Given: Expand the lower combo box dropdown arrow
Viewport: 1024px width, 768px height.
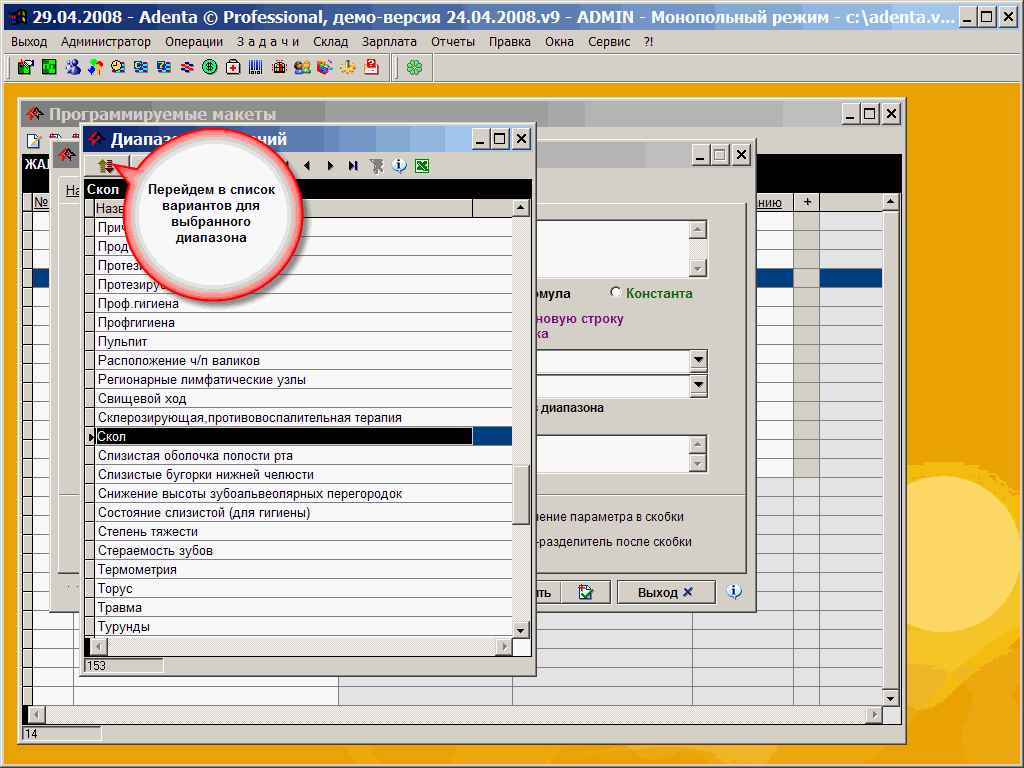Looking at the screenshot, I should click(x=698, y=385).
